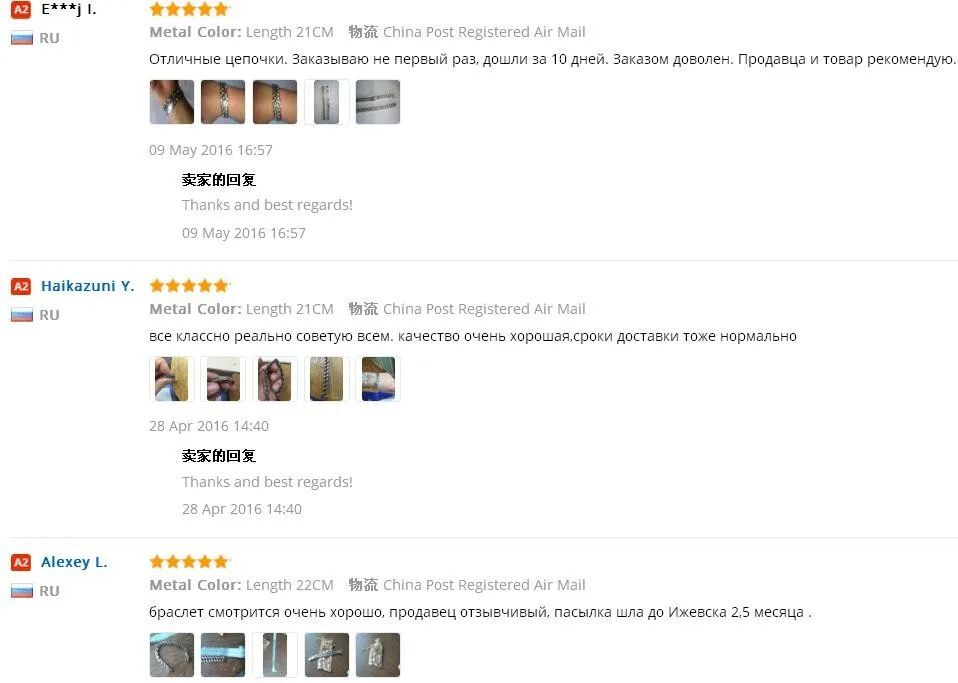Click the Russian flag under Alexey L.
The image size is (958, 683).
coord(22,591)
